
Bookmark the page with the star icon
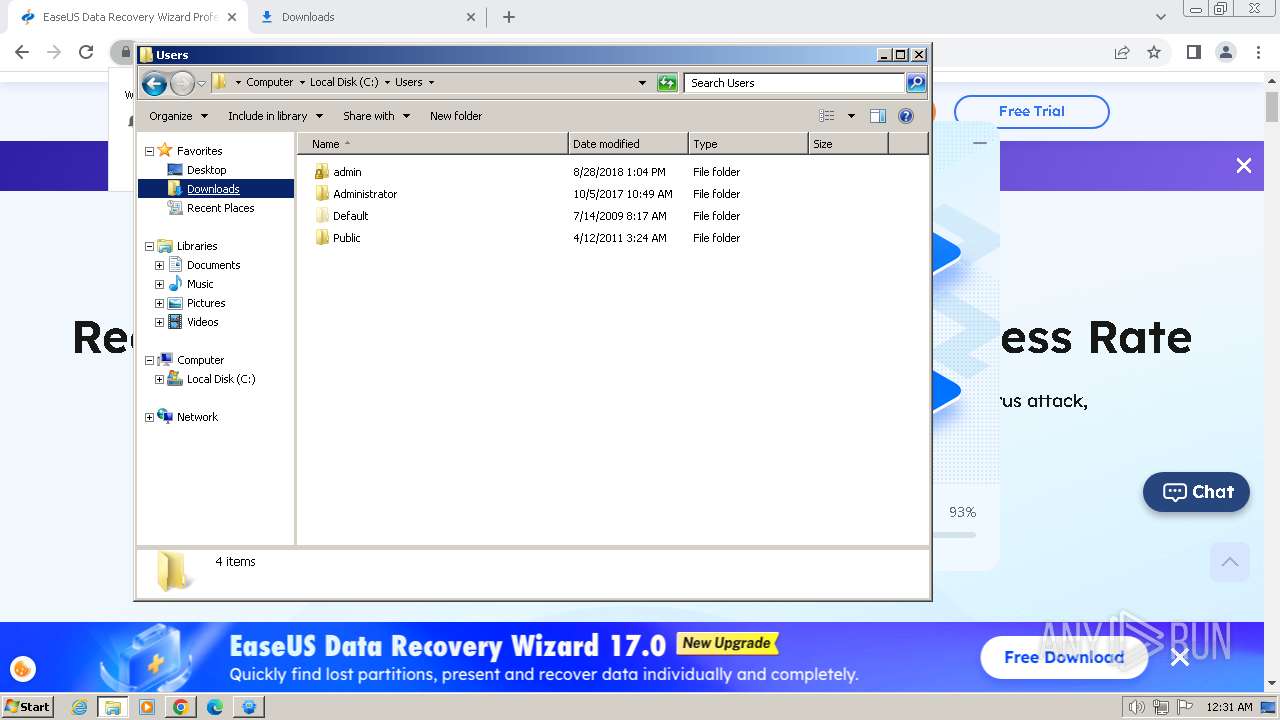pyautogui.click(x=1154, y=52)
